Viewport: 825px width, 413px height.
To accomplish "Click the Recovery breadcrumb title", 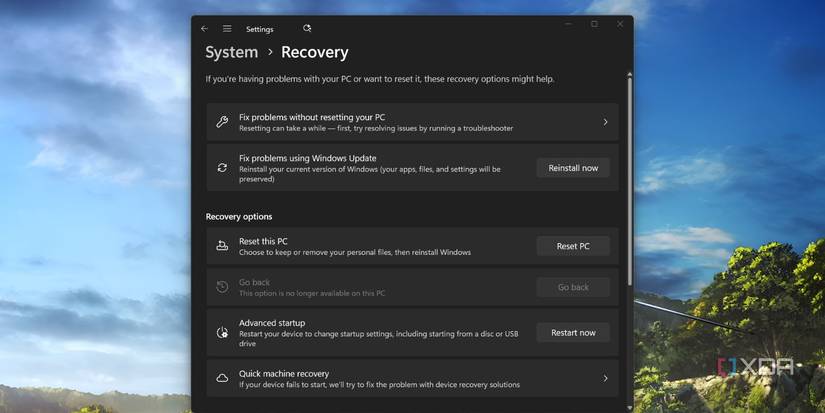I will pyautogui.click(x=315, y=52).
